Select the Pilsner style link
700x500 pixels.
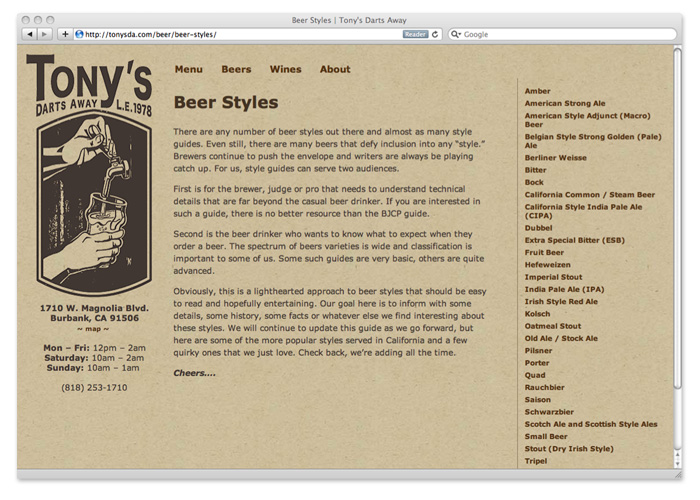click(x=538, y=351)
